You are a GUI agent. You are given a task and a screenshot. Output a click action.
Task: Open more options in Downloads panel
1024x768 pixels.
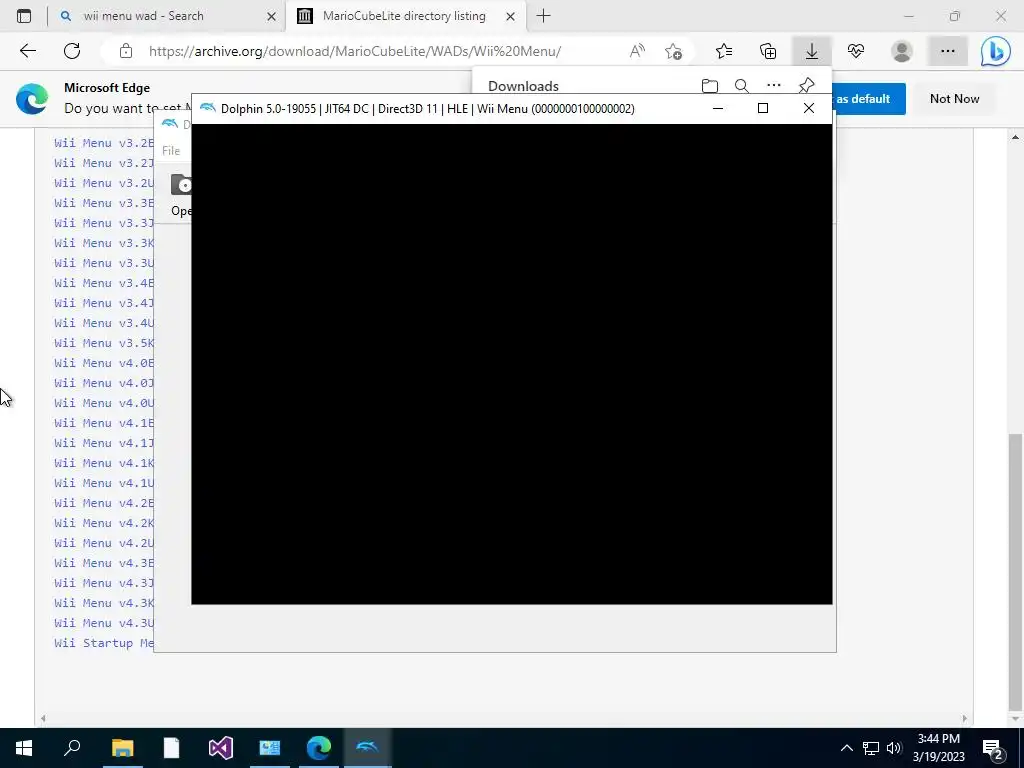[x=774, y=86]
